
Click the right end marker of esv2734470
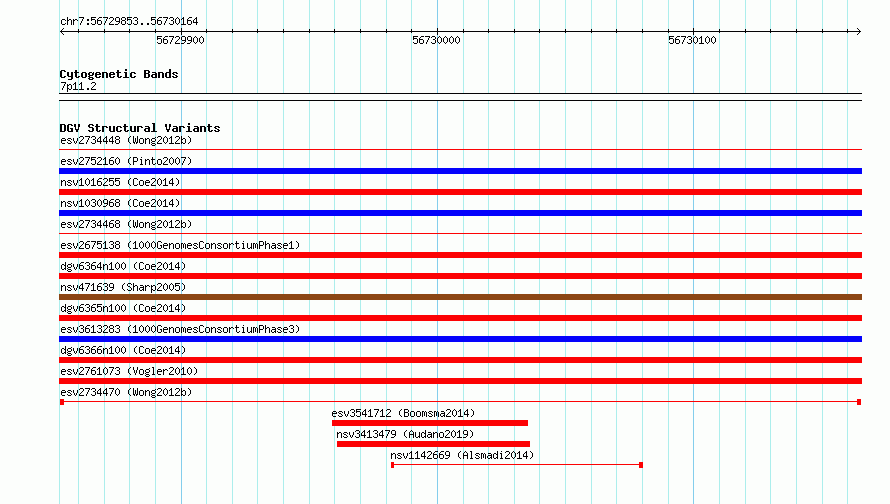[x=859, y=402]
